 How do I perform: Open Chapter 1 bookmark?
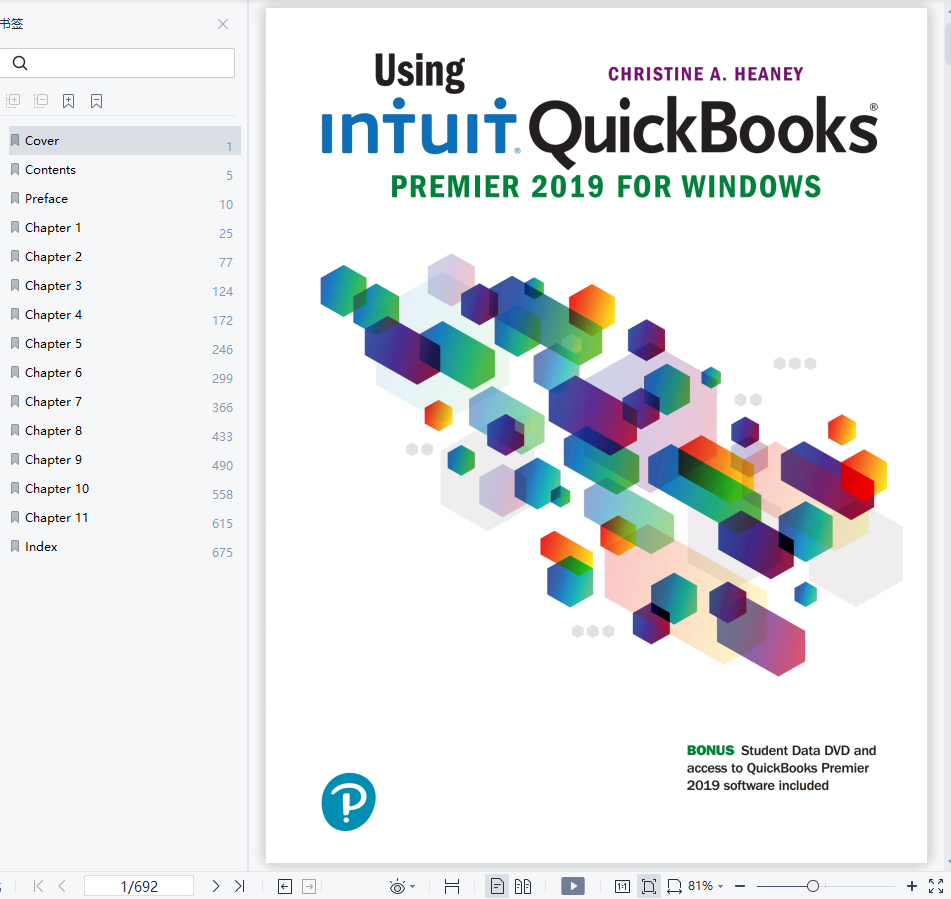(124, 228)
